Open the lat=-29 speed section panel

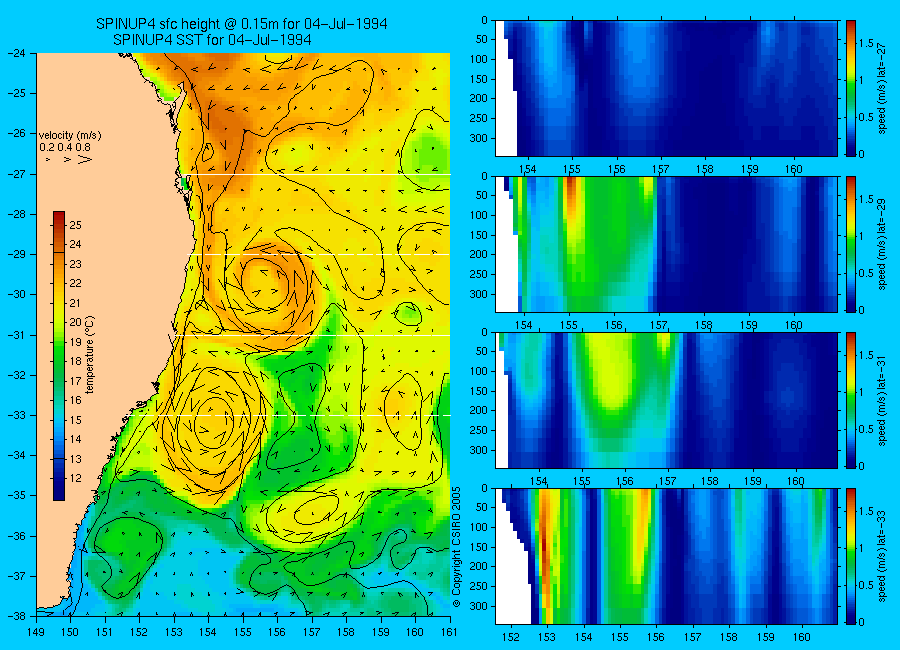coord(666,244)
